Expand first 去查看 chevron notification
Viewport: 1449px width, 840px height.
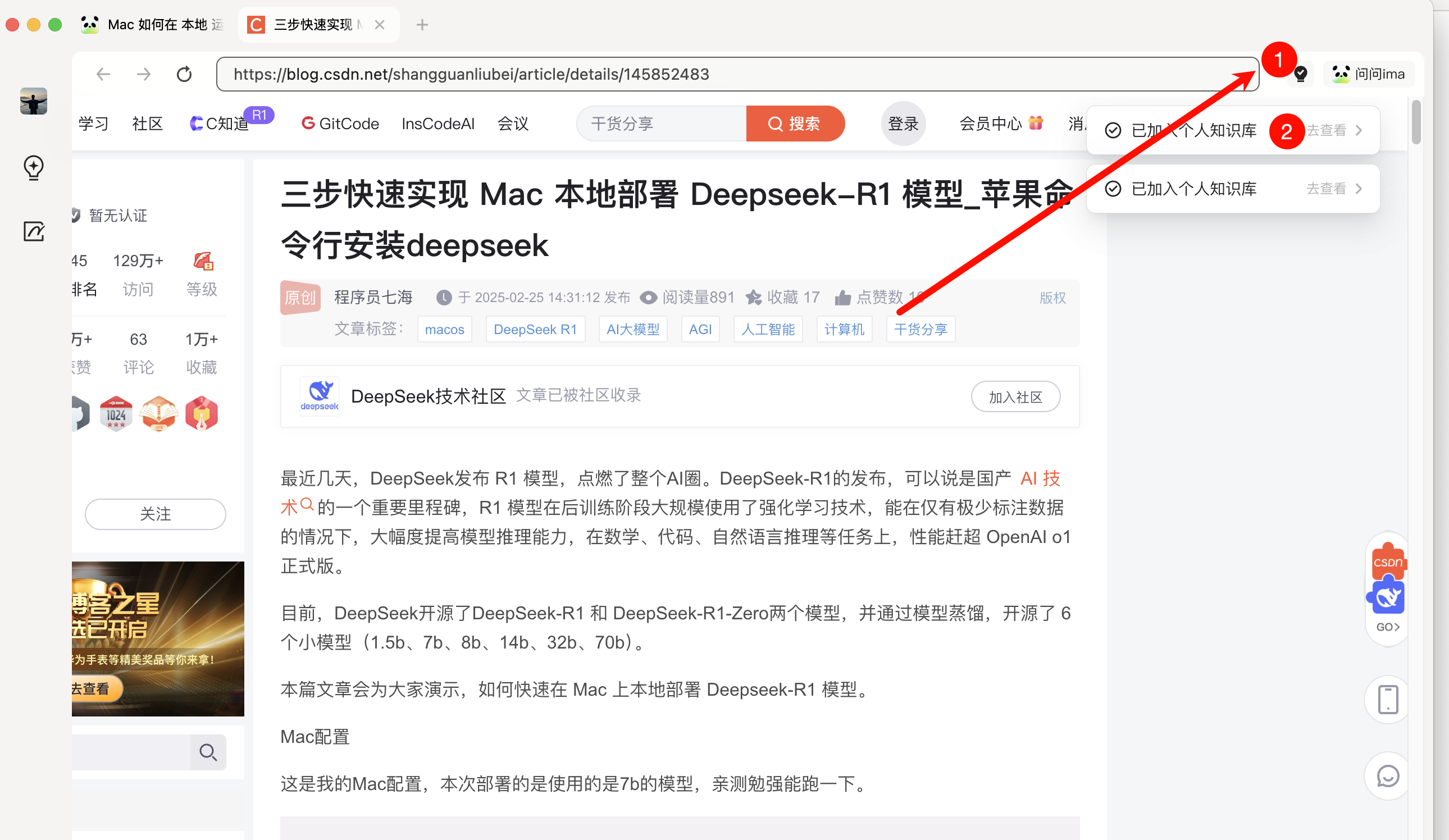[1334, 130]
